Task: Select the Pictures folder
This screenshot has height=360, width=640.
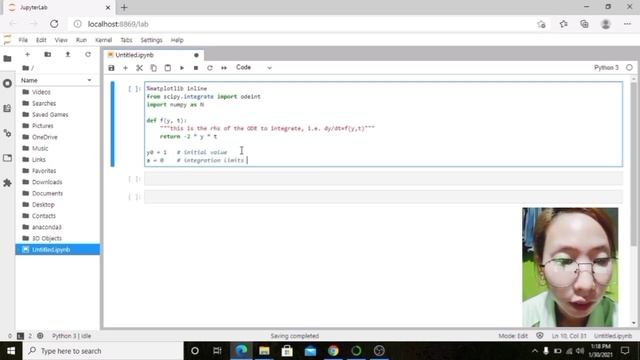Action: click(58, 126)
